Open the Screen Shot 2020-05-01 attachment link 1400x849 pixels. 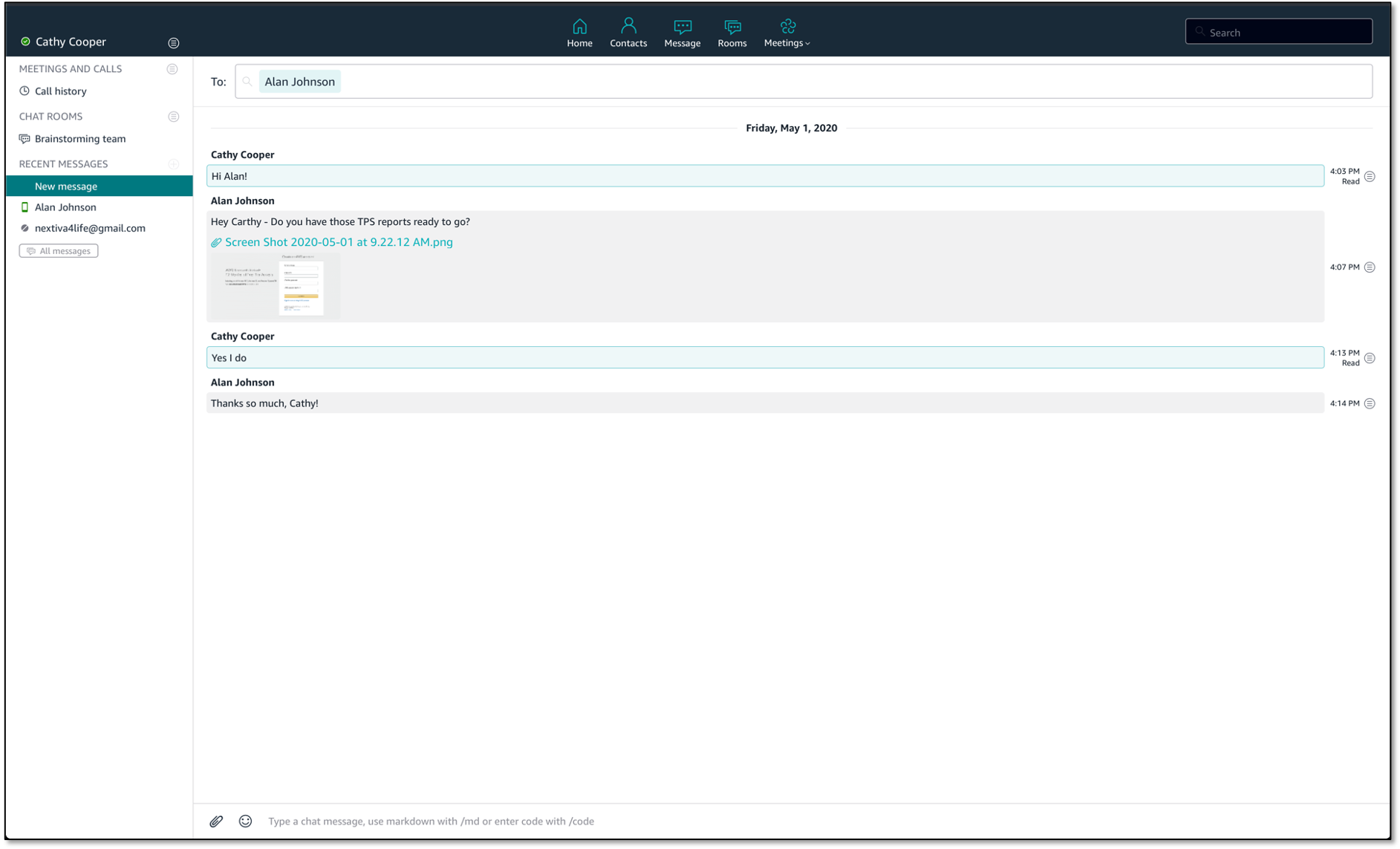tap(339, 242)
